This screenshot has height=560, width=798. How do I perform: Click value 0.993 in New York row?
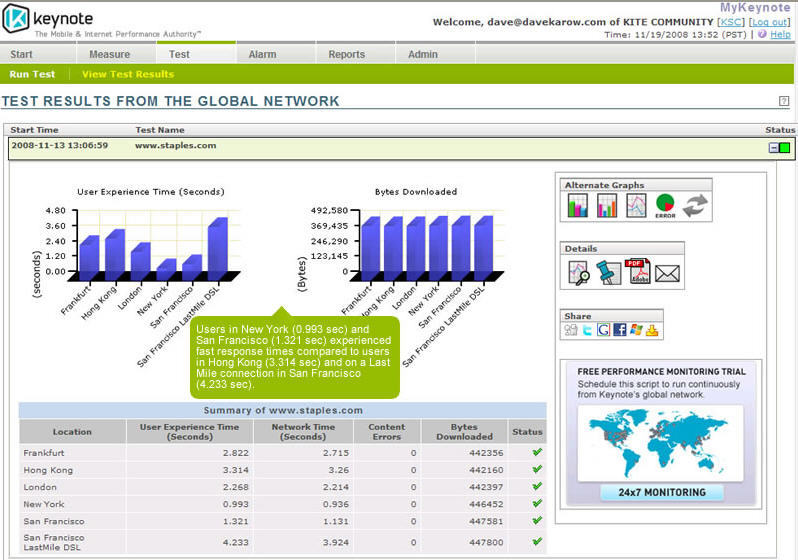click(x=236, y=505)
